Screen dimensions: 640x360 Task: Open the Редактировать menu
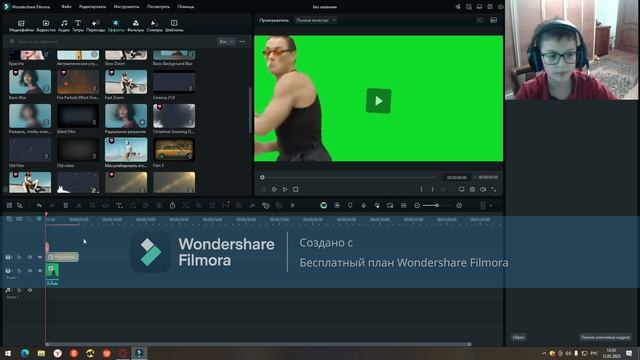pyautogui.click(x=93, y=7)
